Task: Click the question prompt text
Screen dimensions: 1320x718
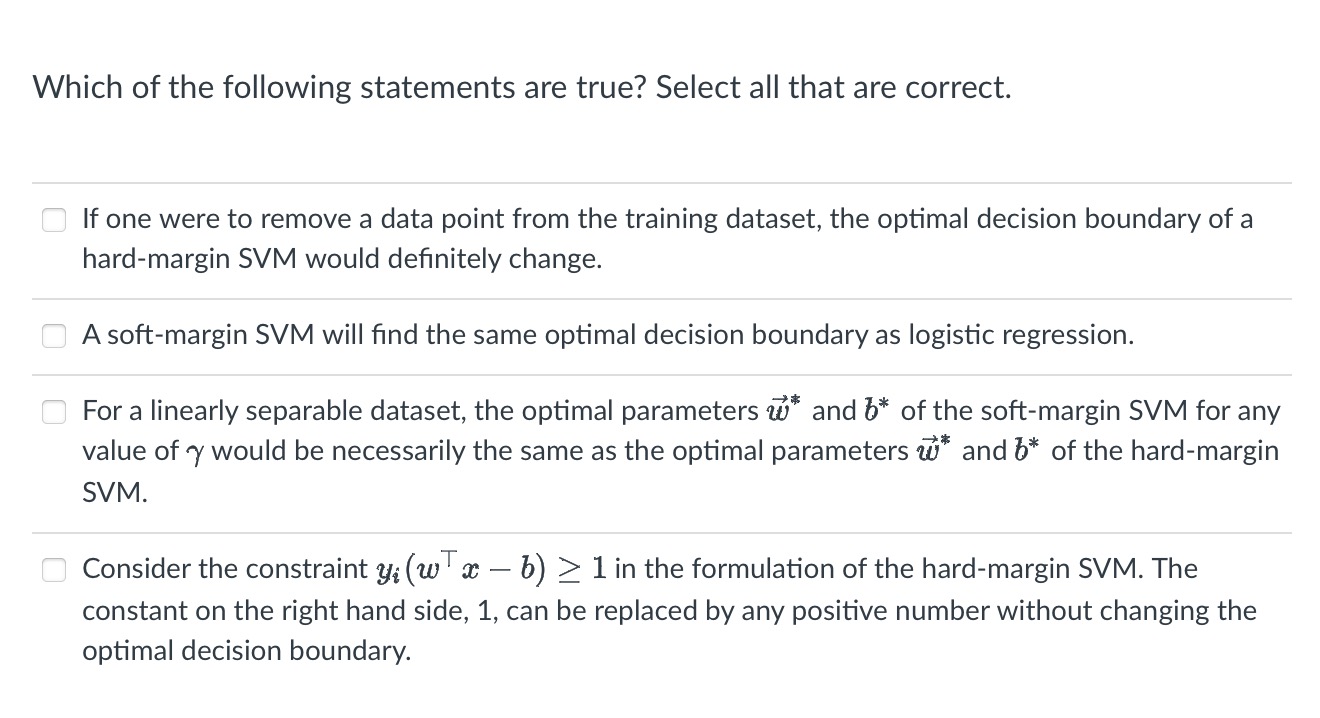Action: point(523,87)
